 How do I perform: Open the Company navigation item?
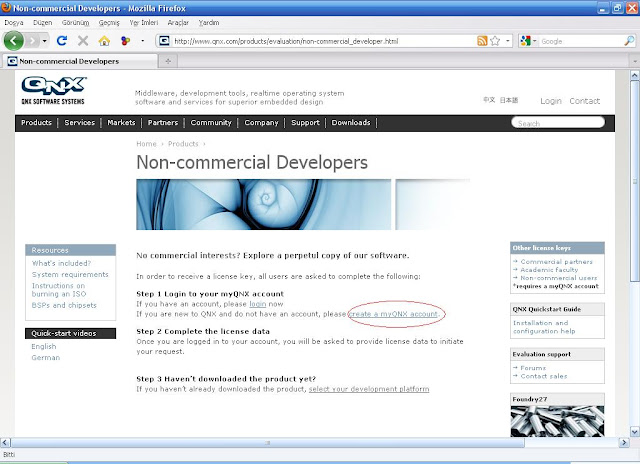click(261, 122)
